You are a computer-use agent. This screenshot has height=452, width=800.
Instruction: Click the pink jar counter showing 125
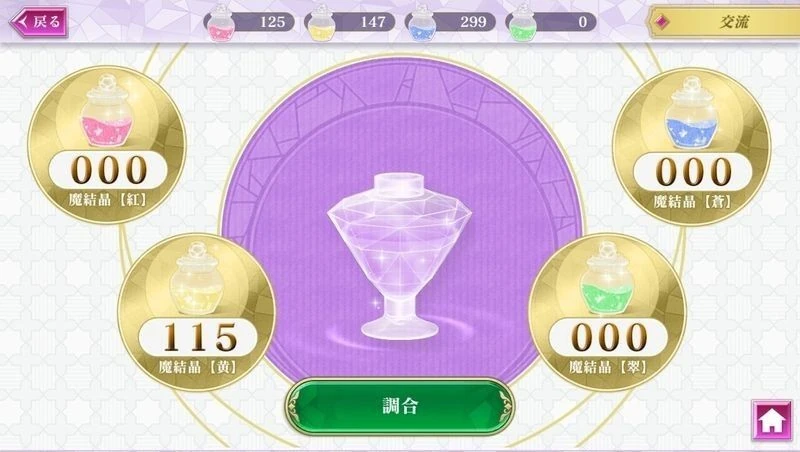point(249,22)
